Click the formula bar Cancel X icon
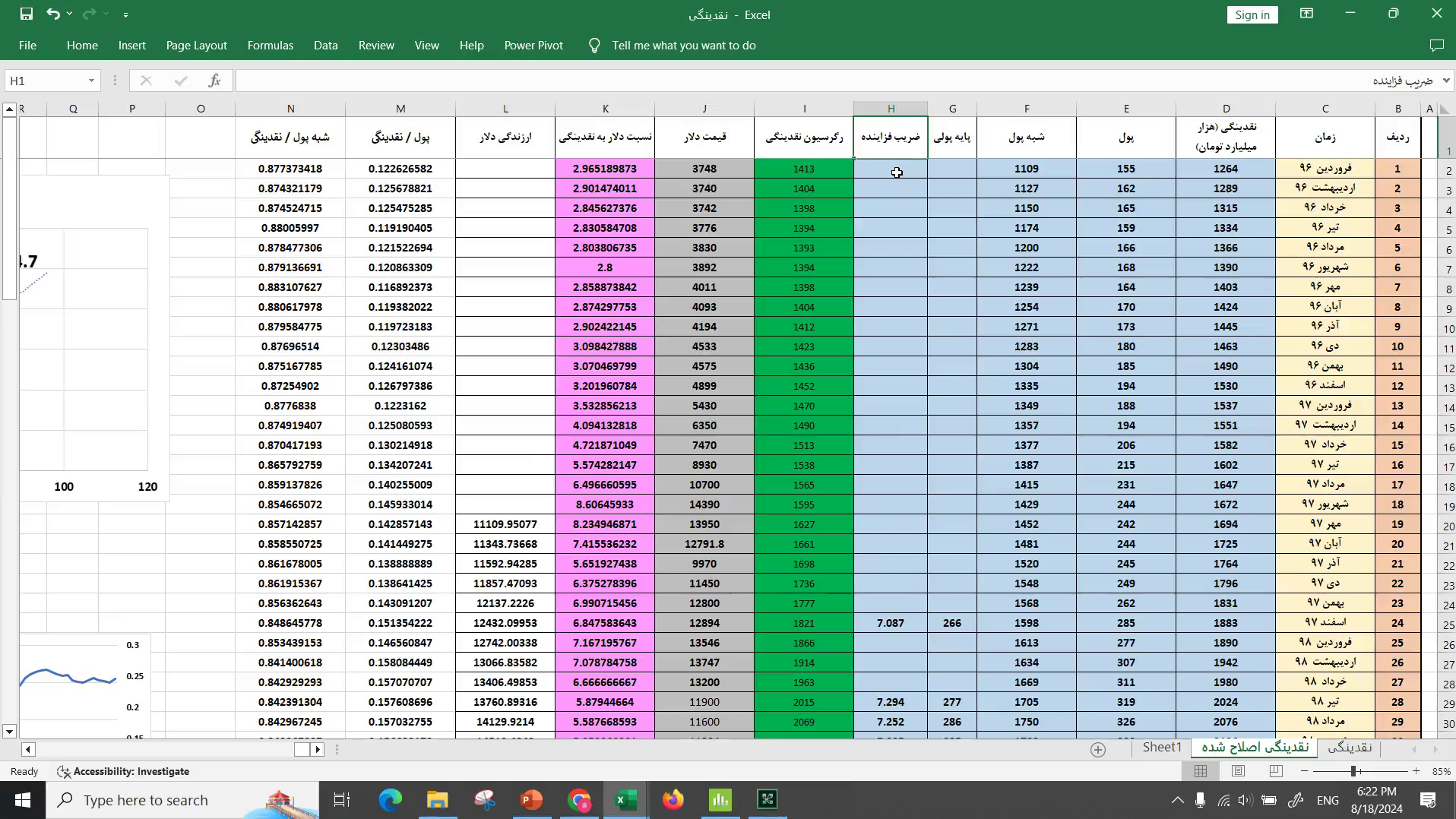 (146, 81)
